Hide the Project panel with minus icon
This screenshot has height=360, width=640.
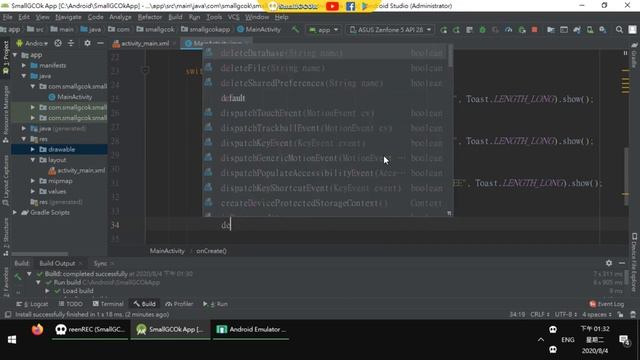click(x=100, y=43)
